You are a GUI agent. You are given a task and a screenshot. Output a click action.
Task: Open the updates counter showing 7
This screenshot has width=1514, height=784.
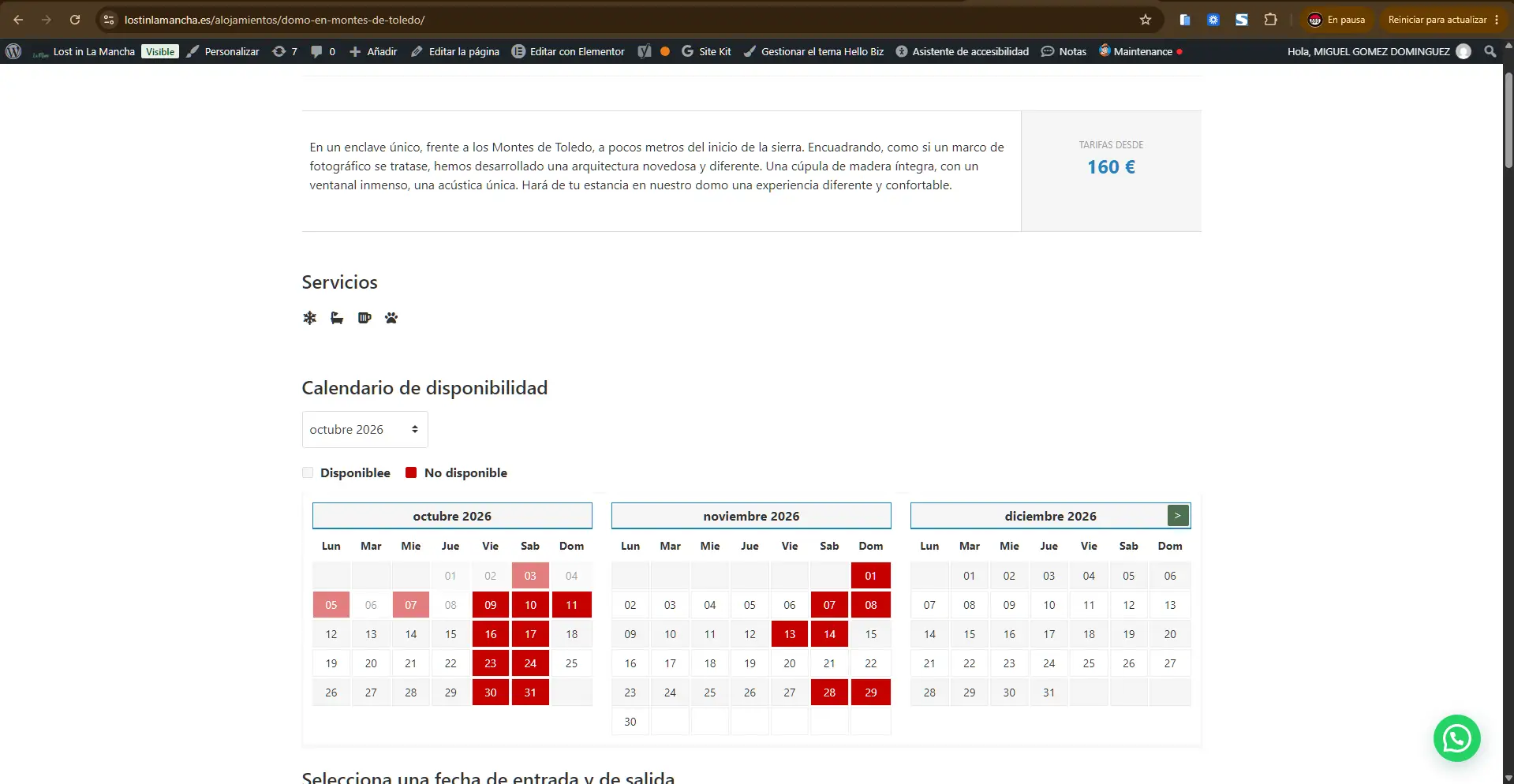click(285, 51)
